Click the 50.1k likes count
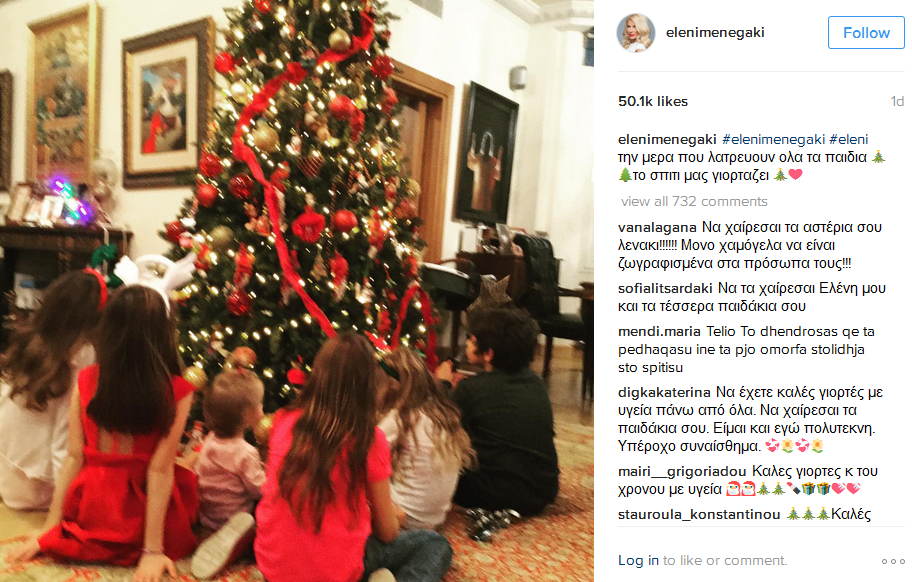The height and width of the screenshot is (582, 912). (x=653, y=101)
